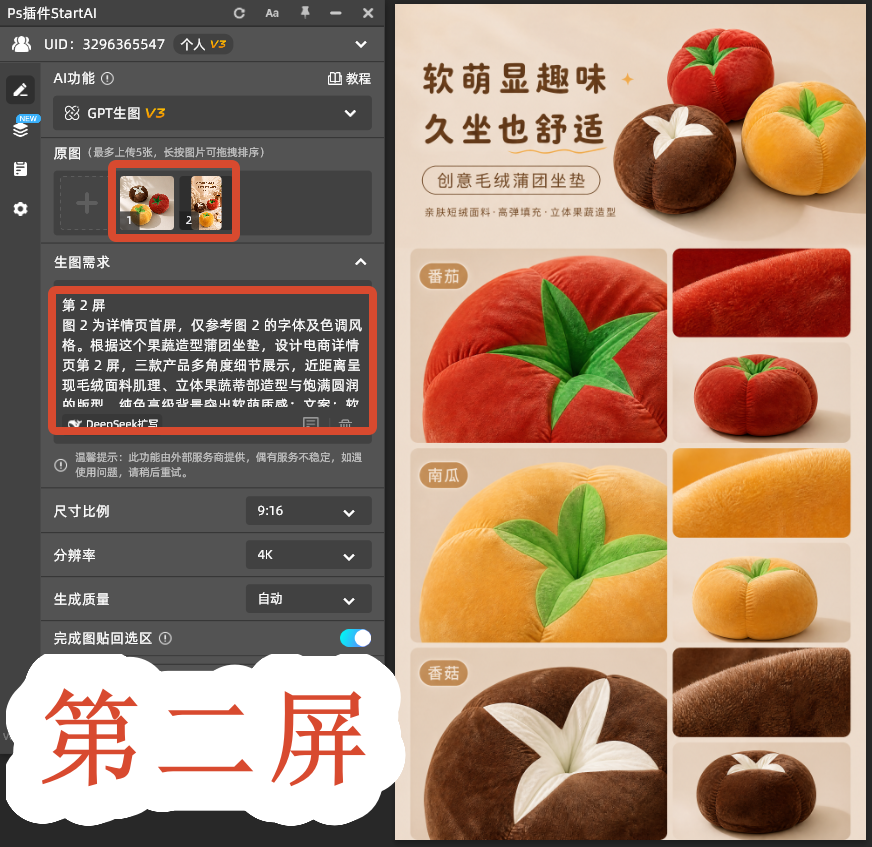Pin the StartAI plugin panel

(305, 12)
